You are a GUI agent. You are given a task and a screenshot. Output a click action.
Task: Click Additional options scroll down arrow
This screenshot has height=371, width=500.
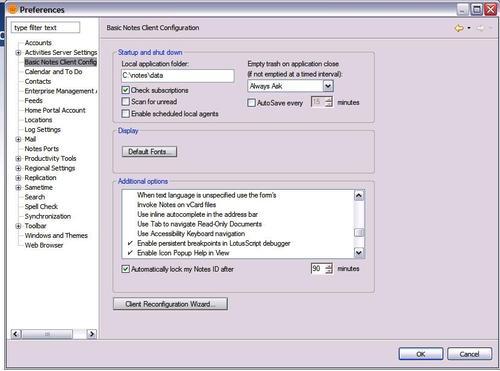[359, 253]
